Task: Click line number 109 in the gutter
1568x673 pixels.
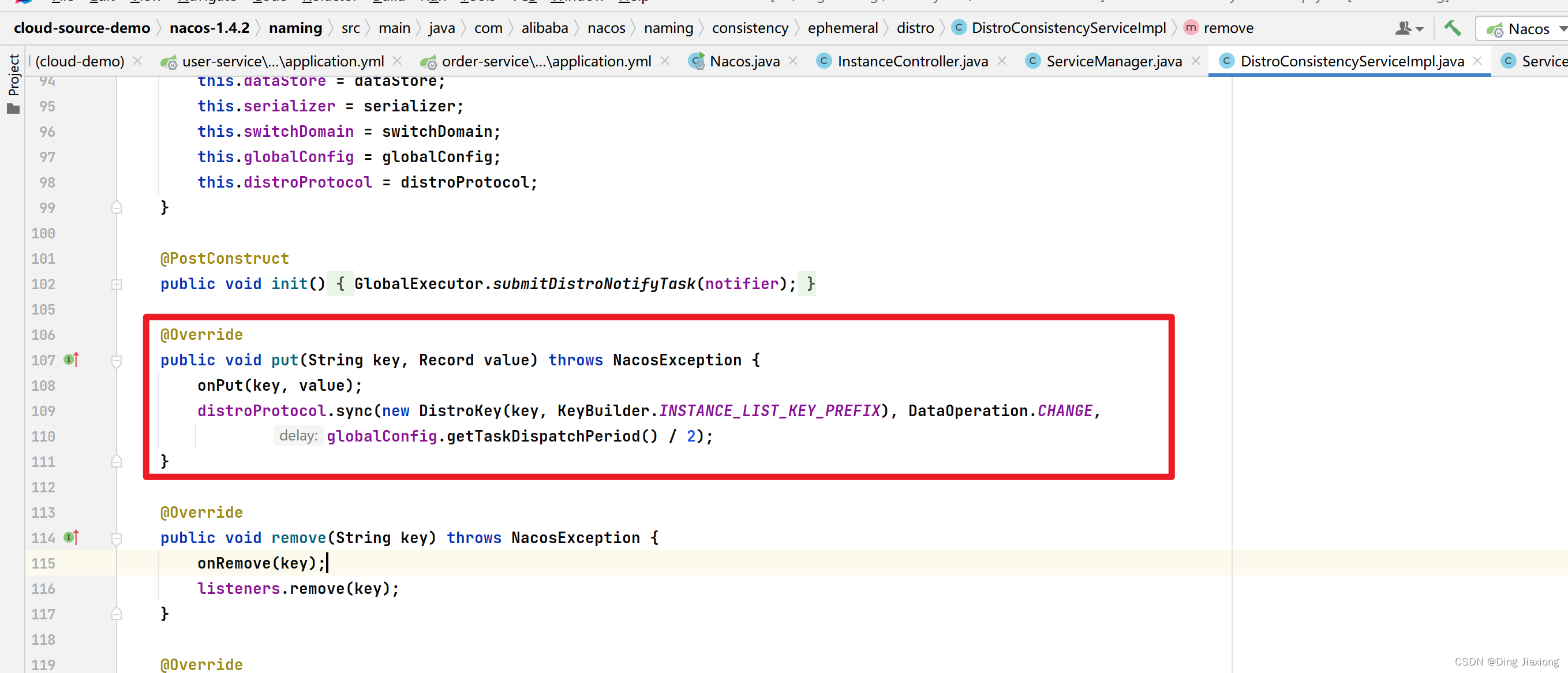Action: [43, 411]
